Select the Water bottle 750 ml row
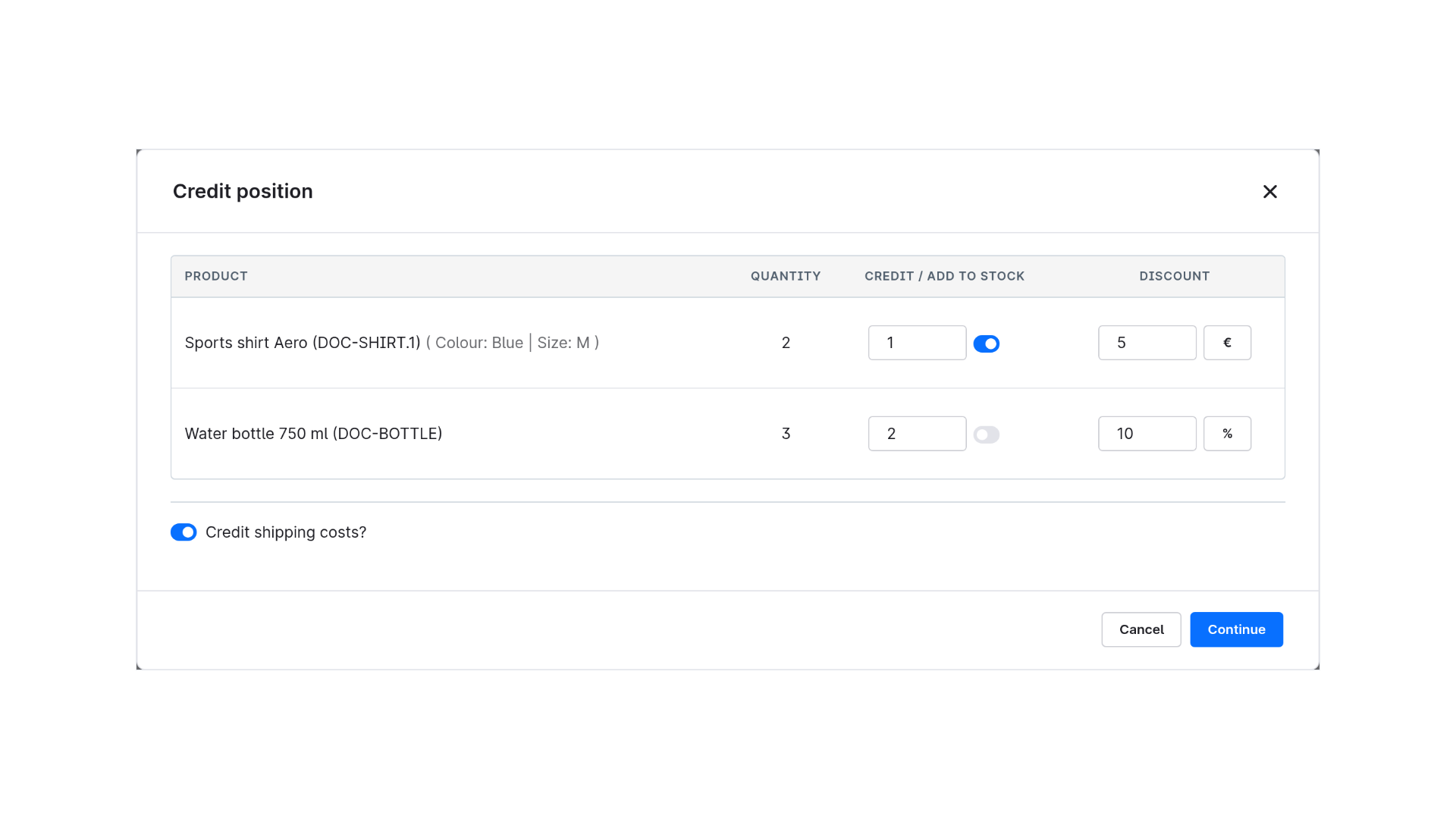 tap(728, 434)
